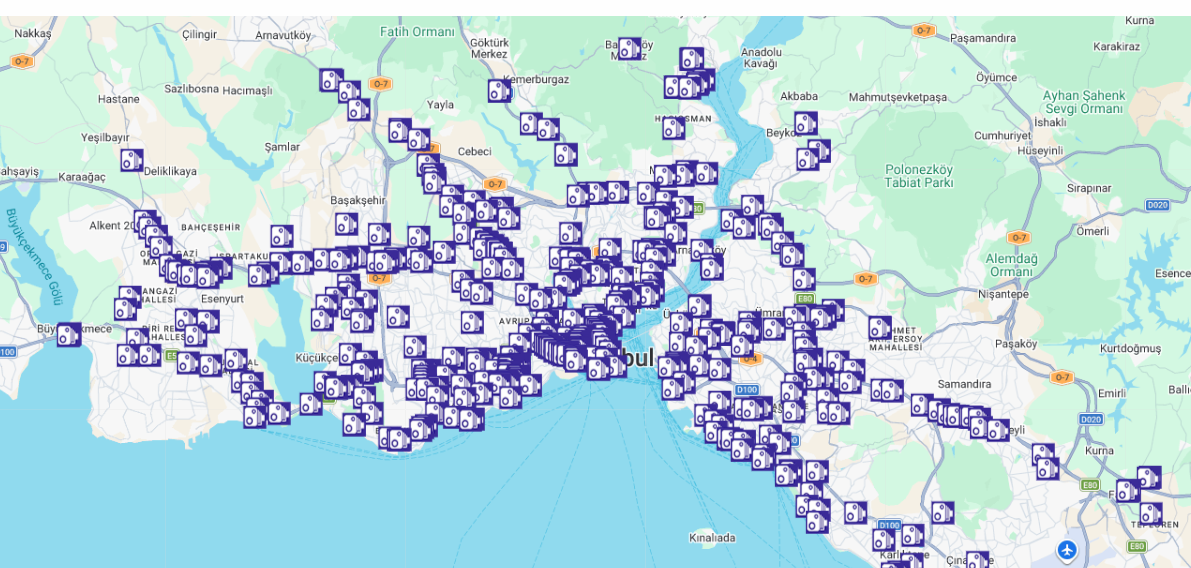Click the Kınalıada island label
This screenshot has height=568, width=1191.
(x=712, y=537)
